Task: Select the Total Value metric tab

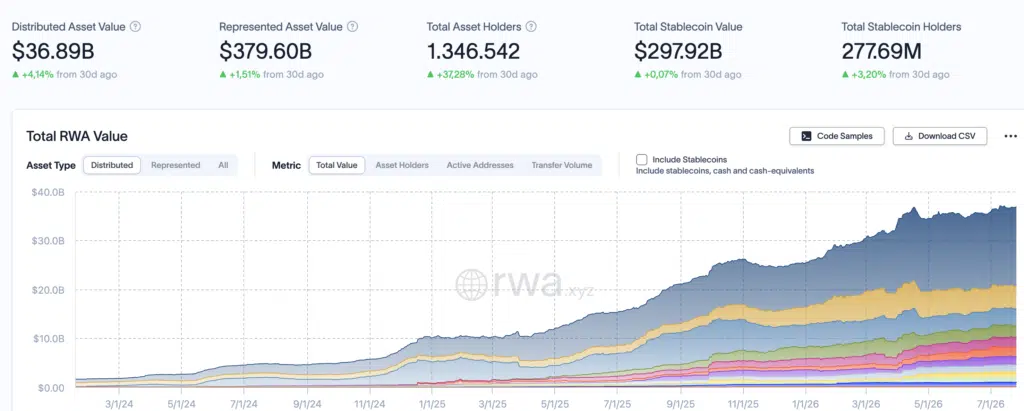Action: coord(337,165)
